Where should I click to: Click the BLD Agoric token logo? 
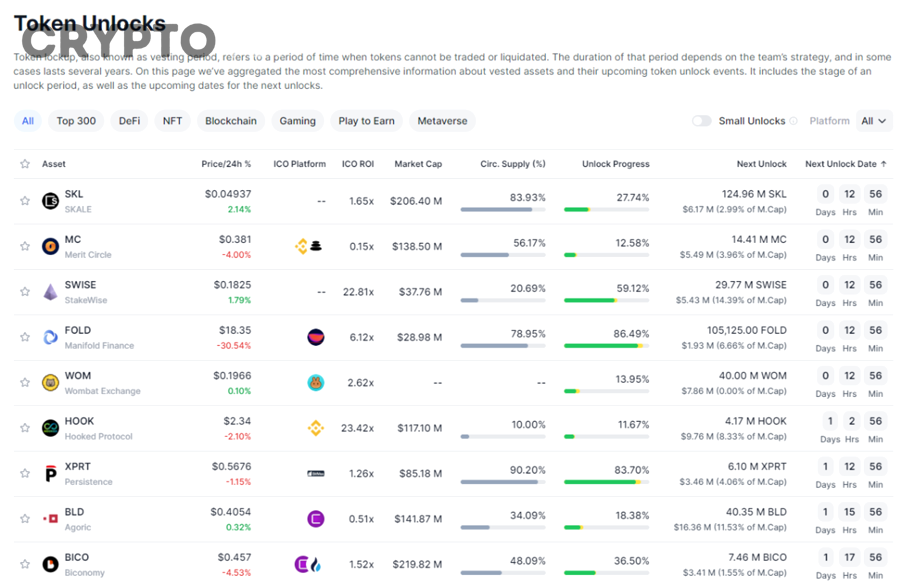[x=51, y=518]
